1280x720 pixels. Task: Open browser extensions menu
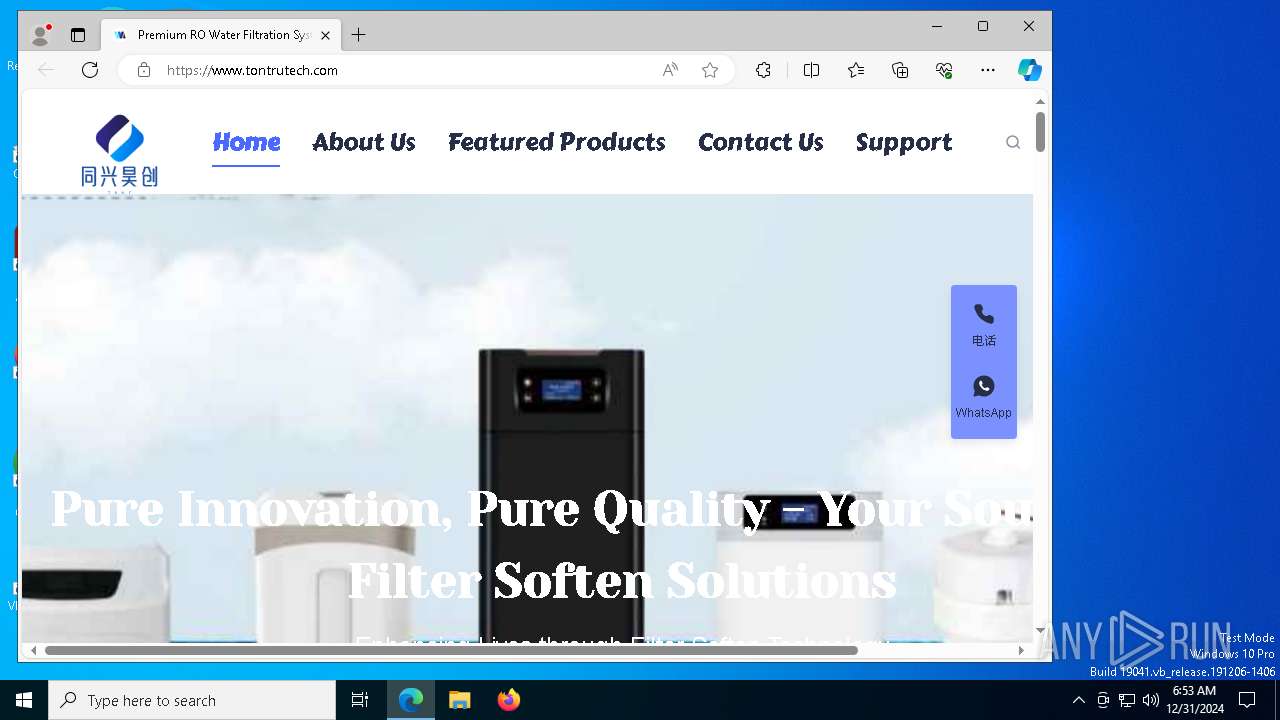click(x=763, y=70)
